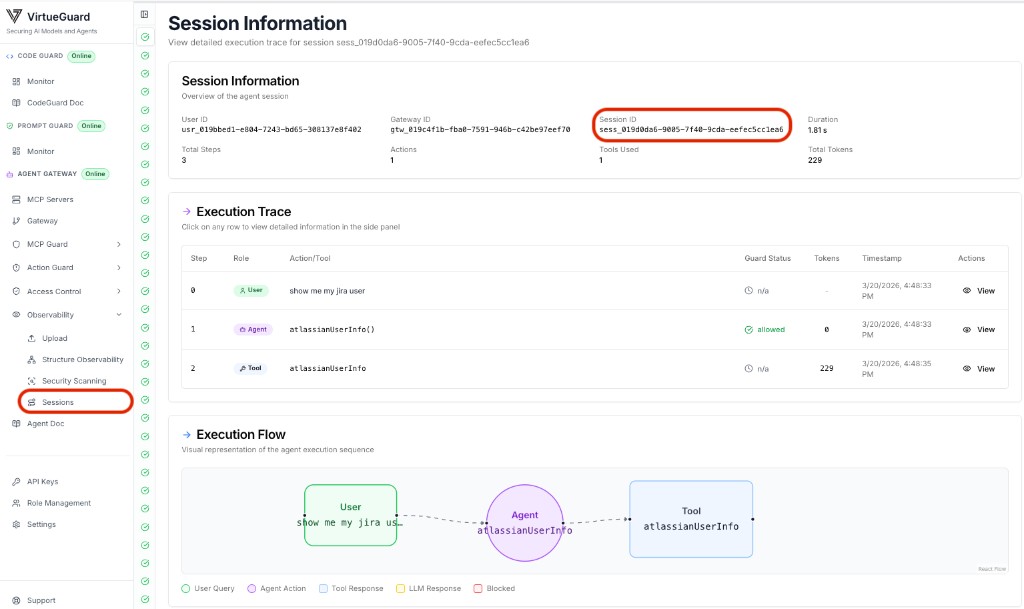Open Agent Doc via its book icon
Viewport: 1024px width, 609px height.
coord(17,423)
